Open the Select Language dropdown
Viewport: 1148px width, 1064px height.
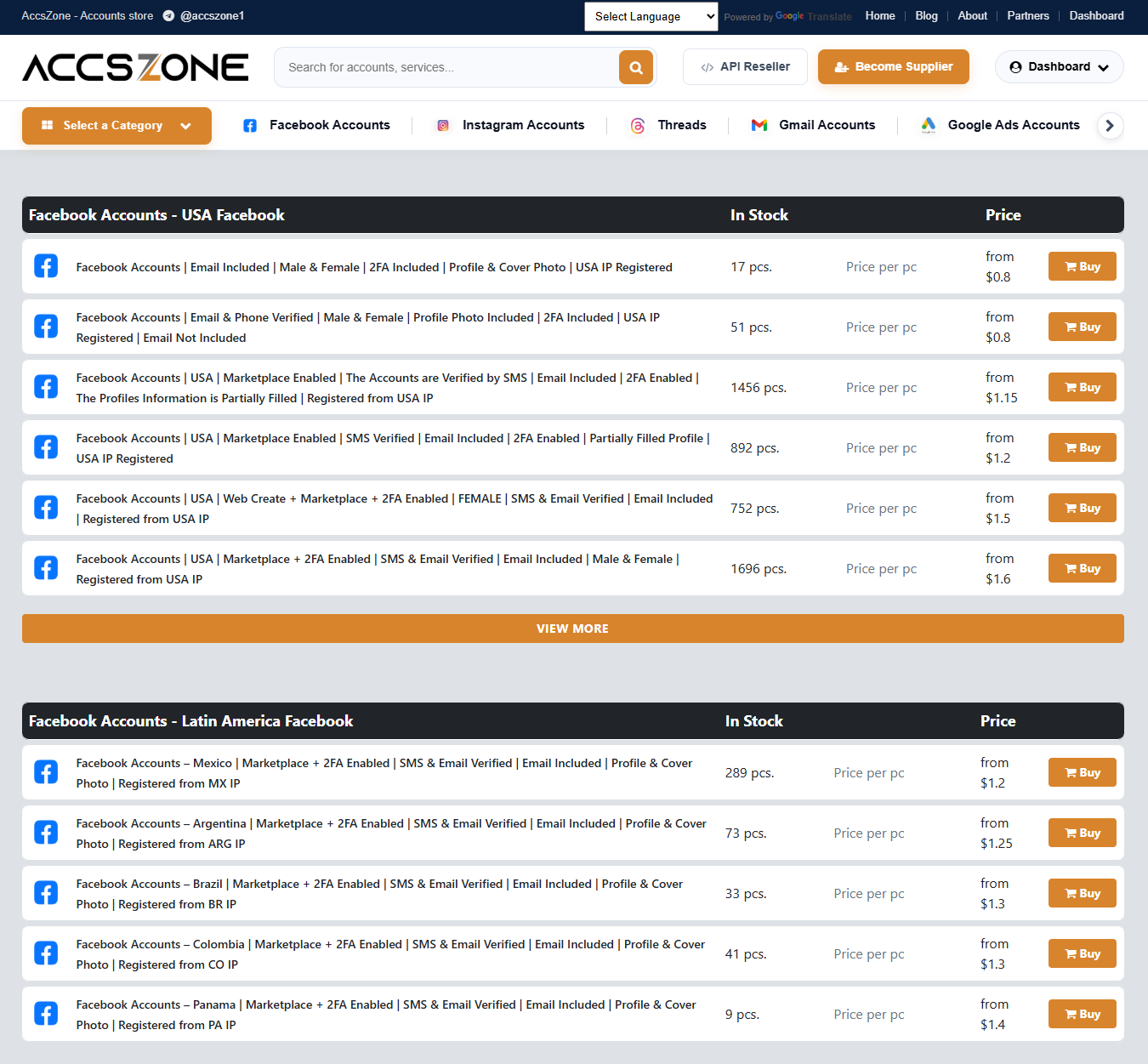tap(651, 16)
